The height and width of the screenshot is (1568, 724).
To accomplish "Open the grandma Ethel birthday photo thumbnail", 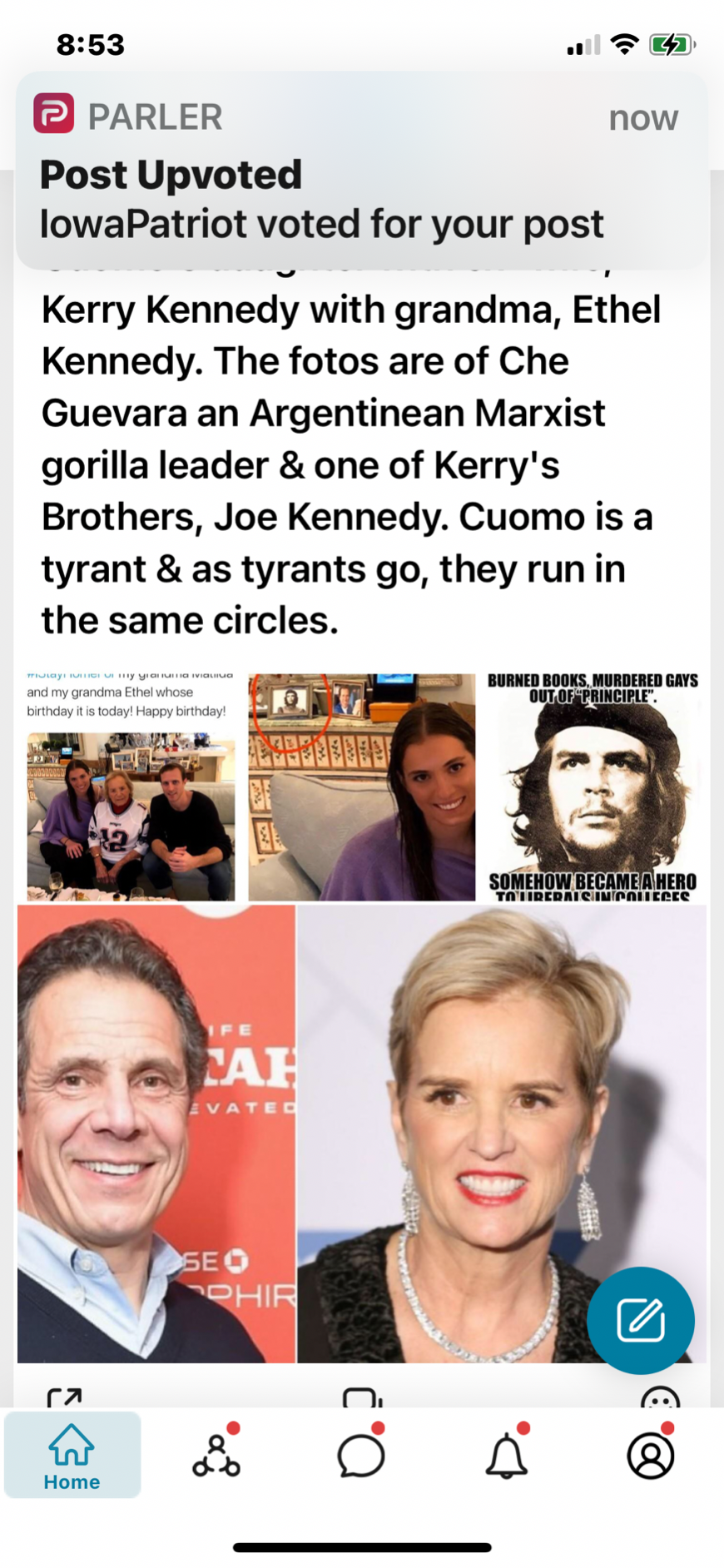I will (x=131, y=787).
